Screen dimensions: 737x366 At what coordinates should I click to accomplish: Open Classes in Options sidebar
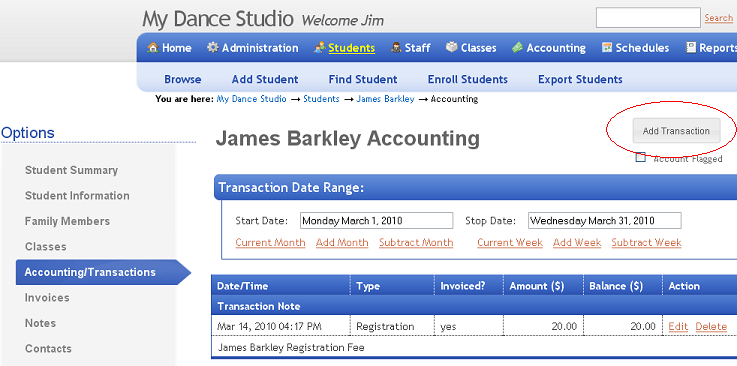pyautogui.click(x=46, y=247)
